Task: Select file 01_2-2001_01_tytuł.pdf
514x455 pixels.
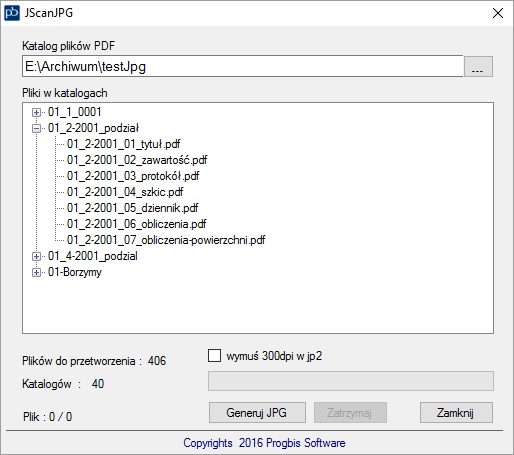Action: 123,144
